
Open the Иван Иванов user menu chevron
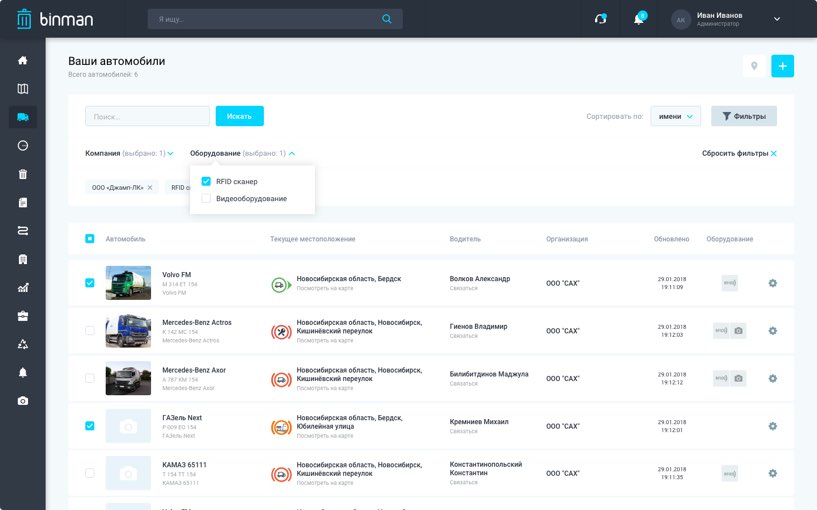pos(777,19)
